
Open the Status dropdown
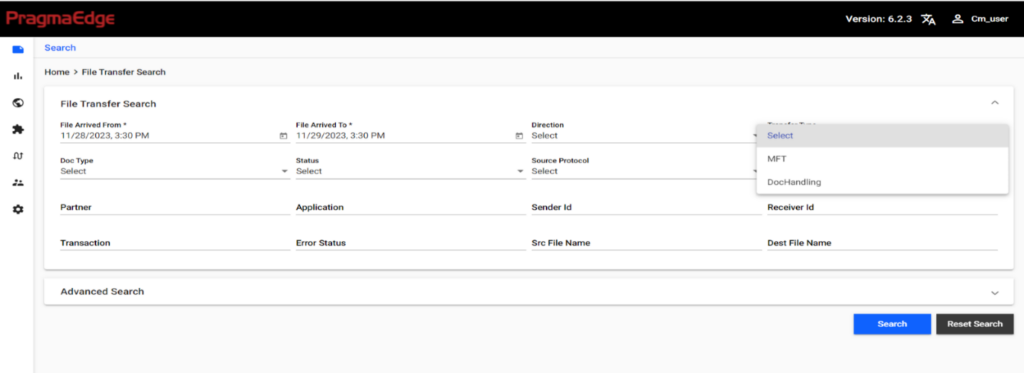(x=410, y=171)
